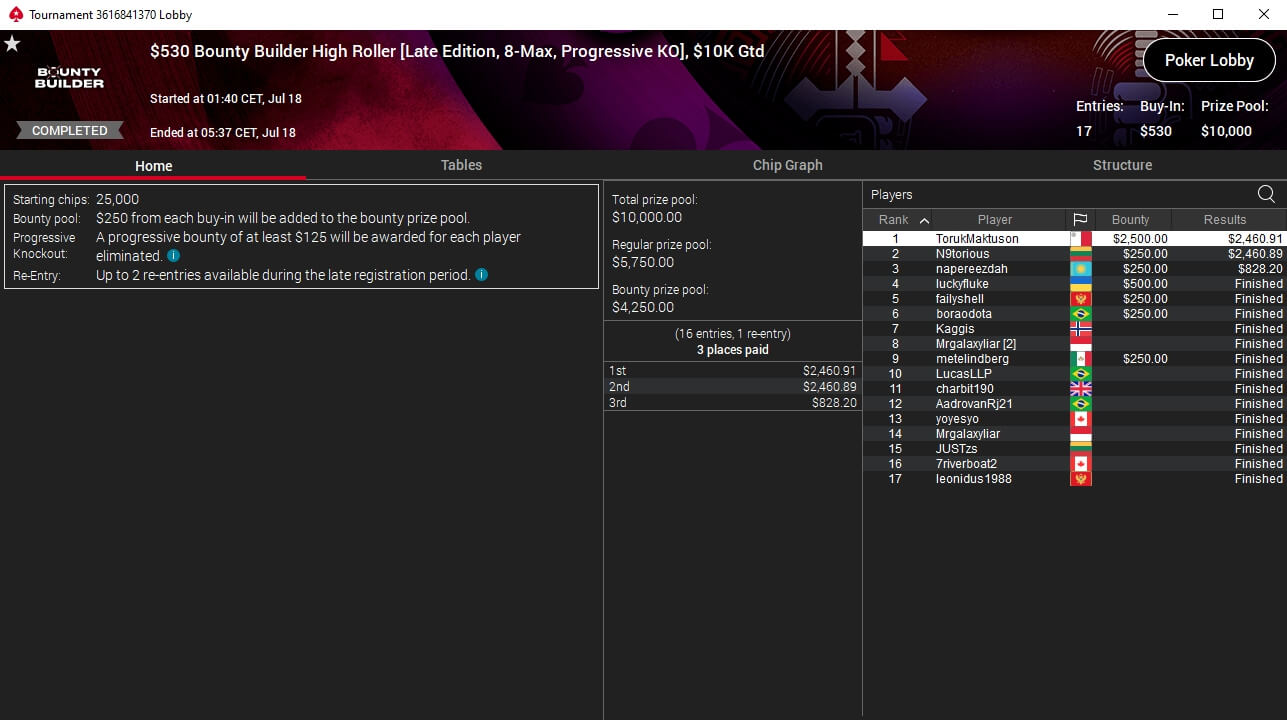Open the Poker Lobby
The width and height of the screenshot is (1287, 720).
coord(1208,60)
